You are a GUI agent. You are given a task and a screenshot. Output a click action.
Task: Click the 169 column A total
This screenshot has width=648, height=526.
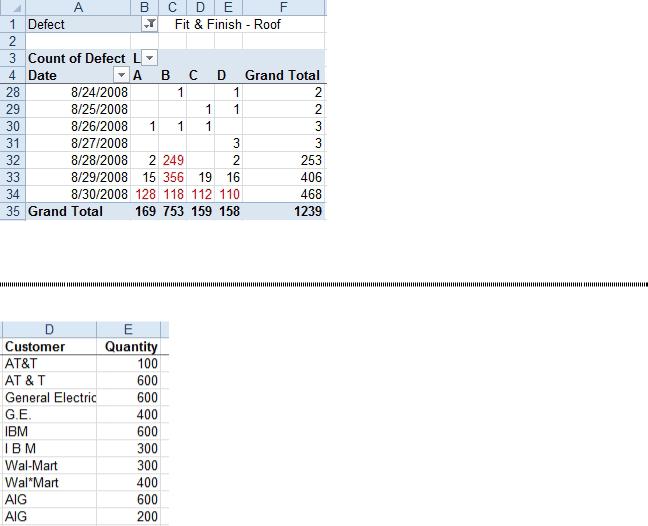(145, 211)
